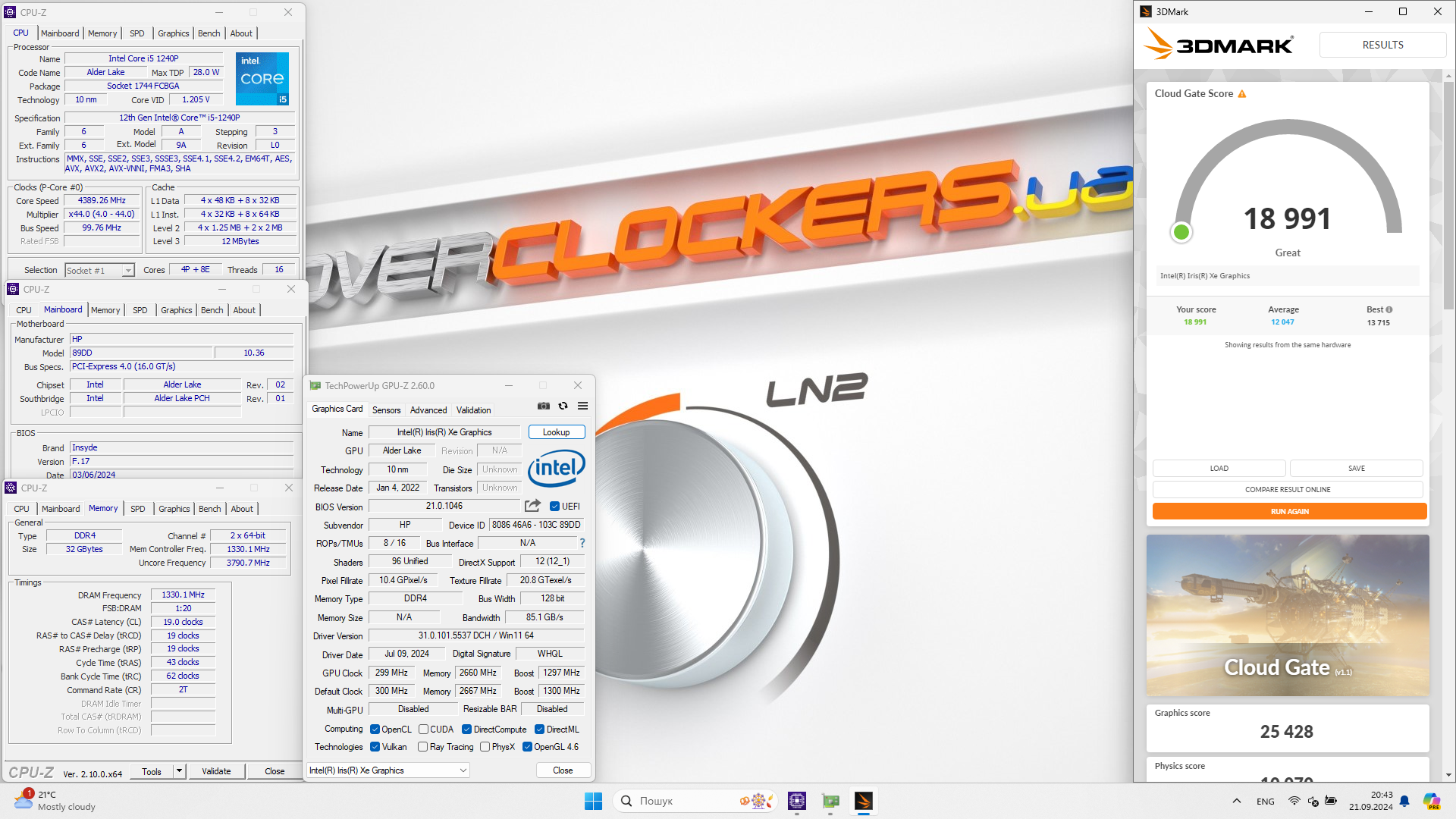The image size is (1456, 819).
Task: Click the taskbar search box
Action: 696,801
